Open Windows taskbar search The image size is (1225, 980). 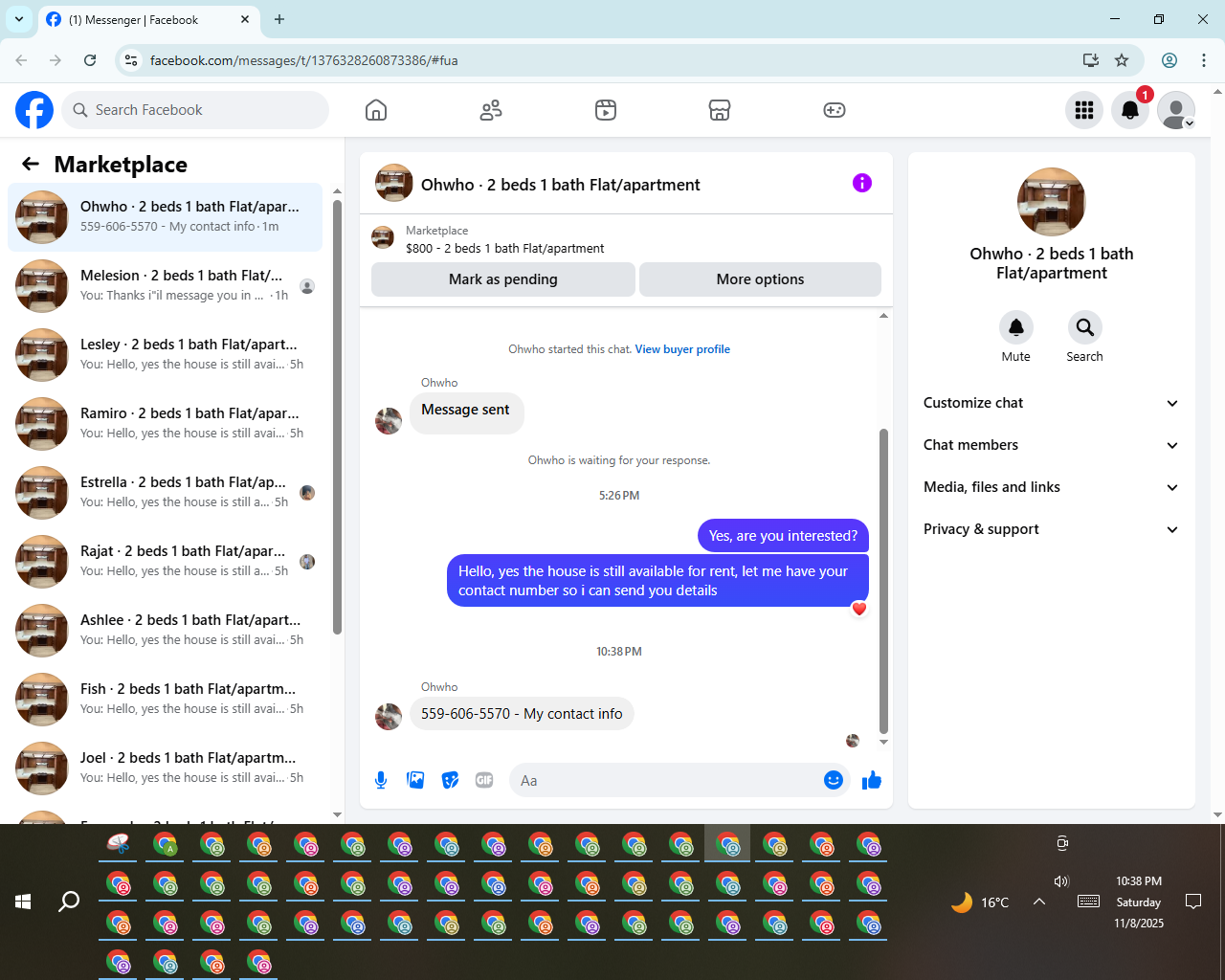point(69,902)
